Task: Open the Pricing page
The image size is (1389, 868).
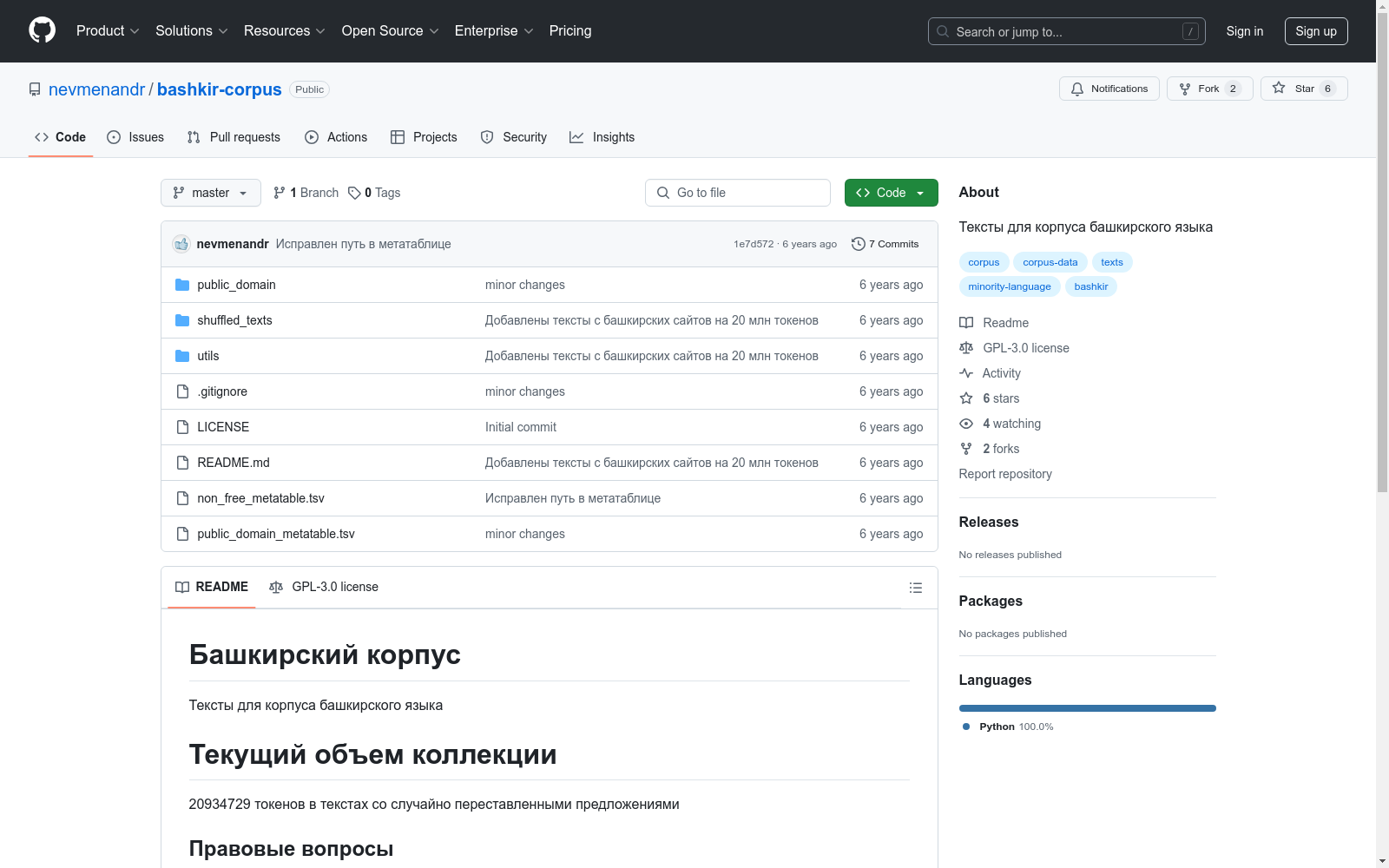Action: pos(570,30)
